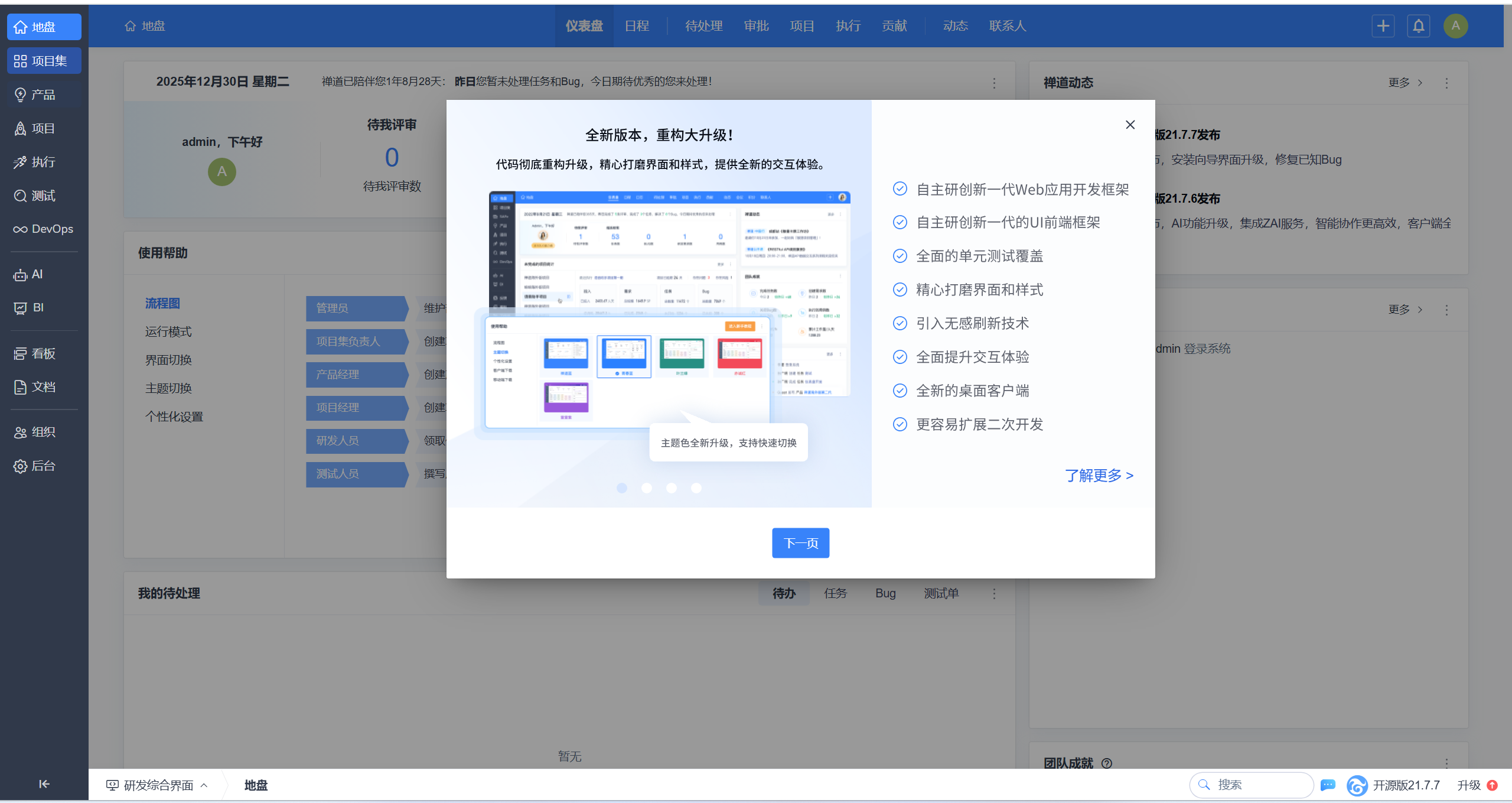The height and width of the screenshot is (803, 1512).
Task: Click the notification bell icon
Action: point(1419,26)
